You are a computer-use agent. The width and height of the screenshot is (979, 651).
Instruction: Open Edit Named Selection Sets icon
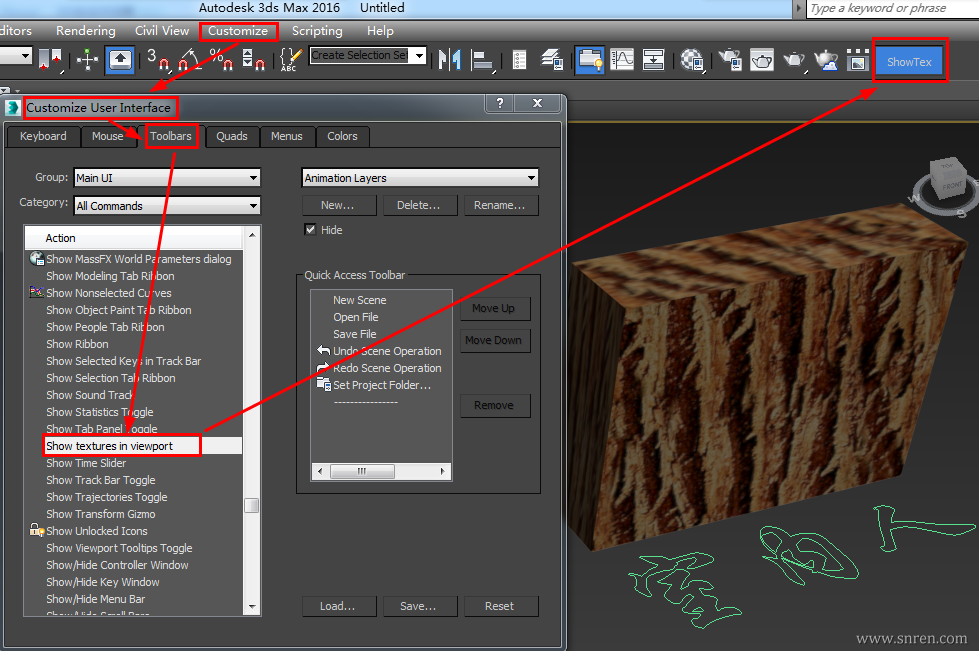(290, 59)
